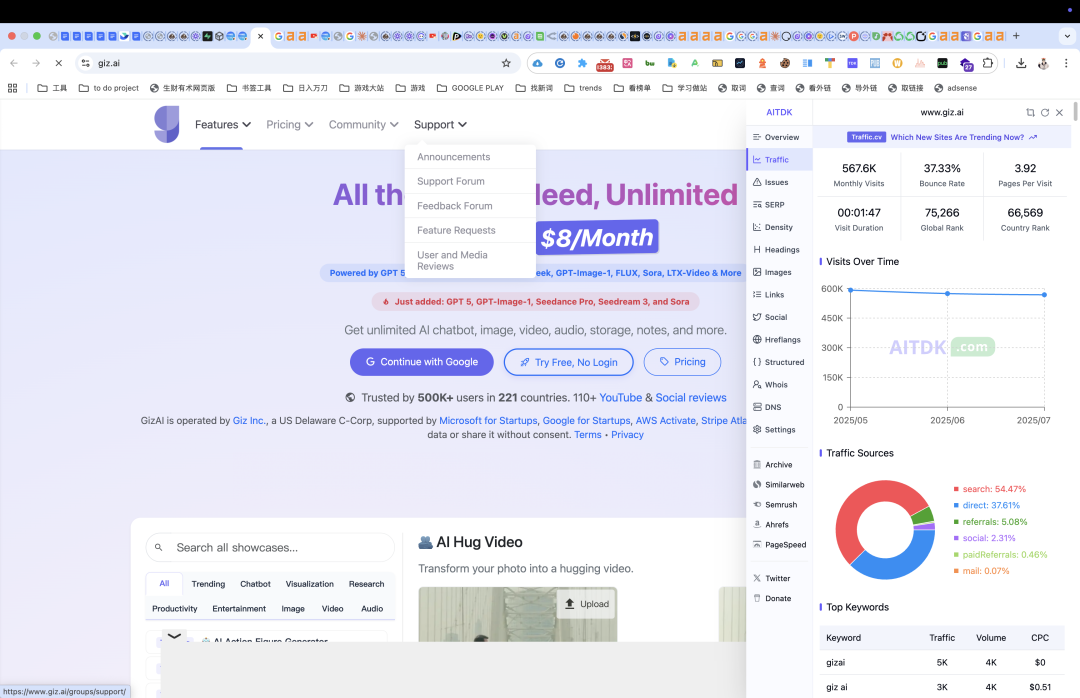Switch to the Trending showcase tab
Image resolution: width=1080 pixels, height=698 pixels.
[x=208, y=584]
